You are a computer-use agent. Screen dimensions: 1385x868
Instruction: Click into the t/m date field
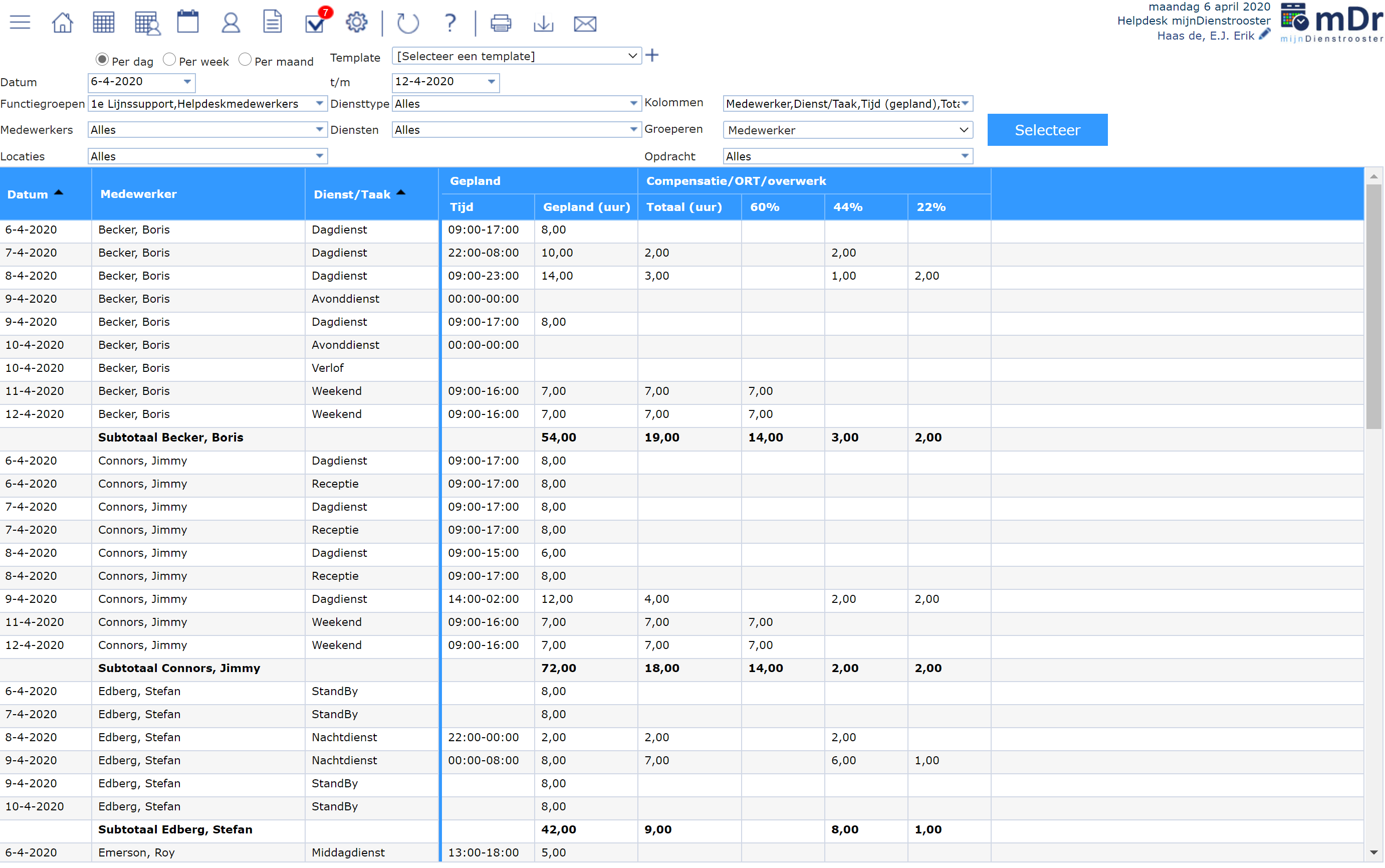click(438, 82)
